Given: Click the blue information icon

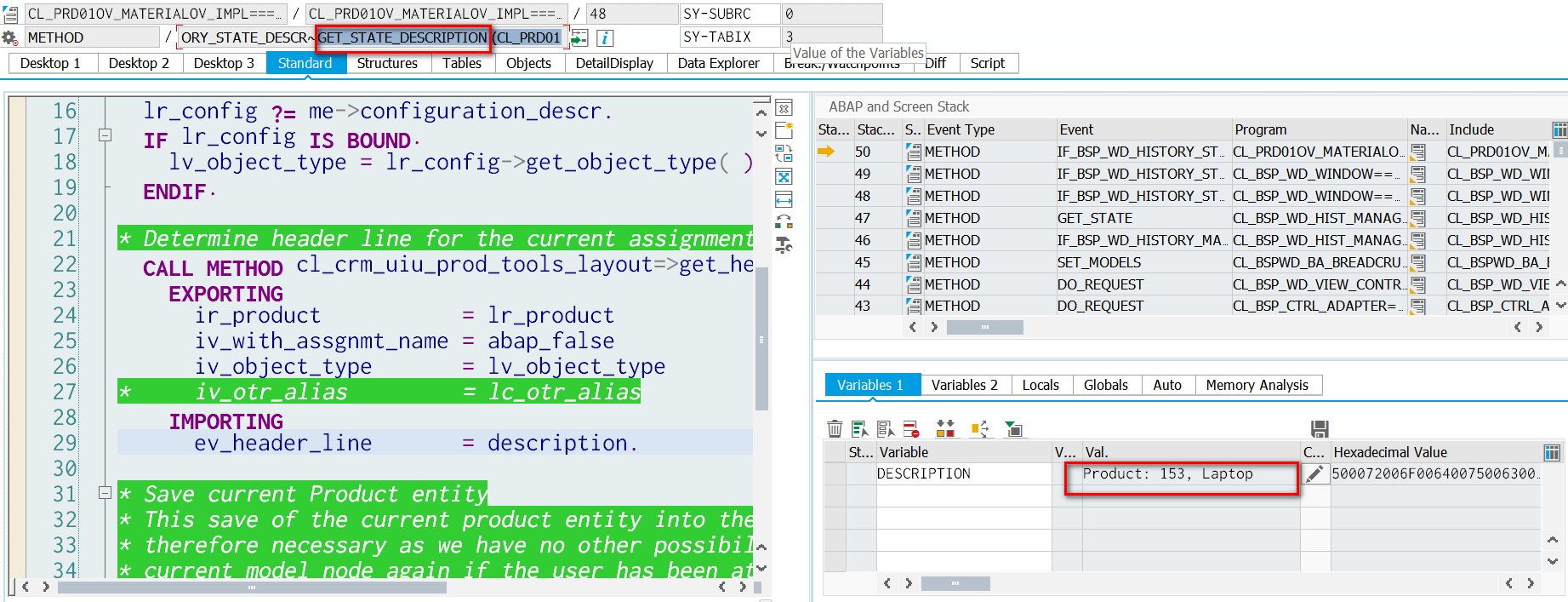Looking at the screenshot, I should 605,37.
